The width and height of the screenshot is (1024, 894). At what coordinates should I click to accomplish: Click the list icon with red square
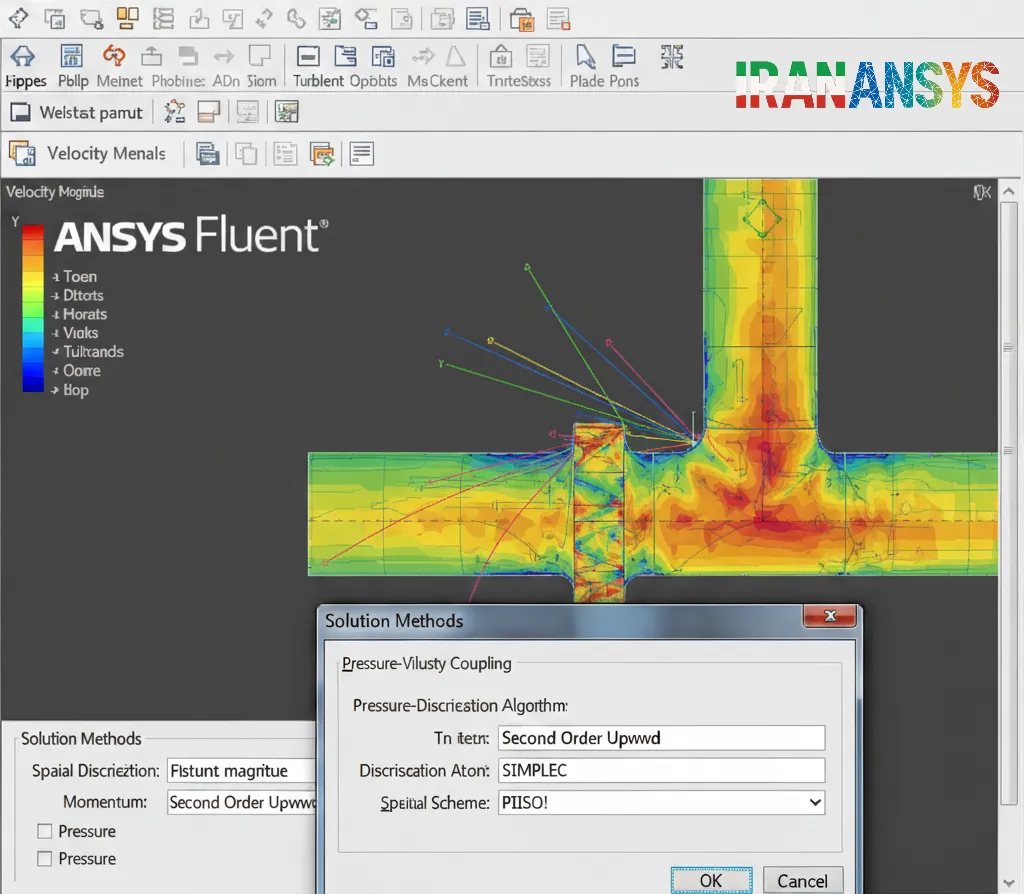coord(558,19)
